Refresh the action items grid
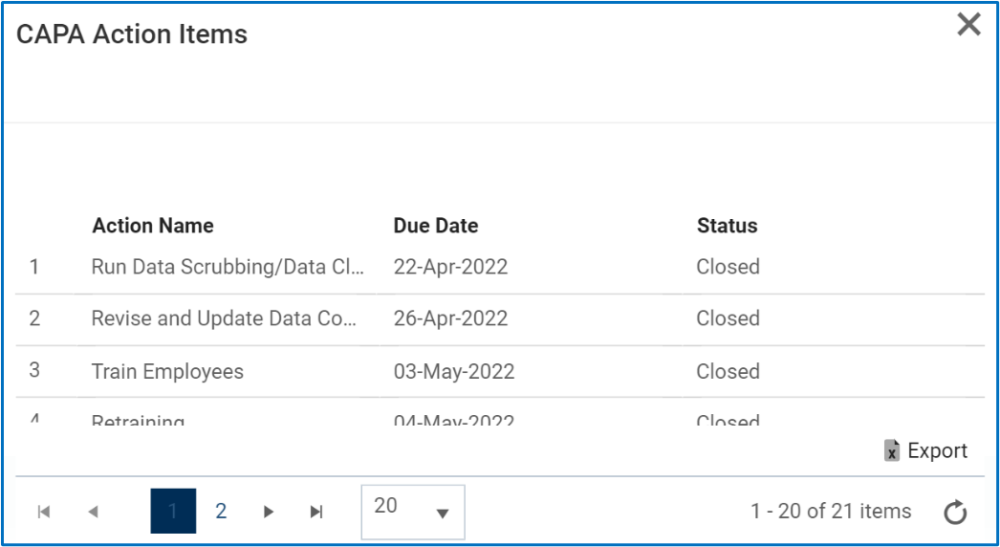Viewport: 1000px width, 547px height. [x=955, y=513]
